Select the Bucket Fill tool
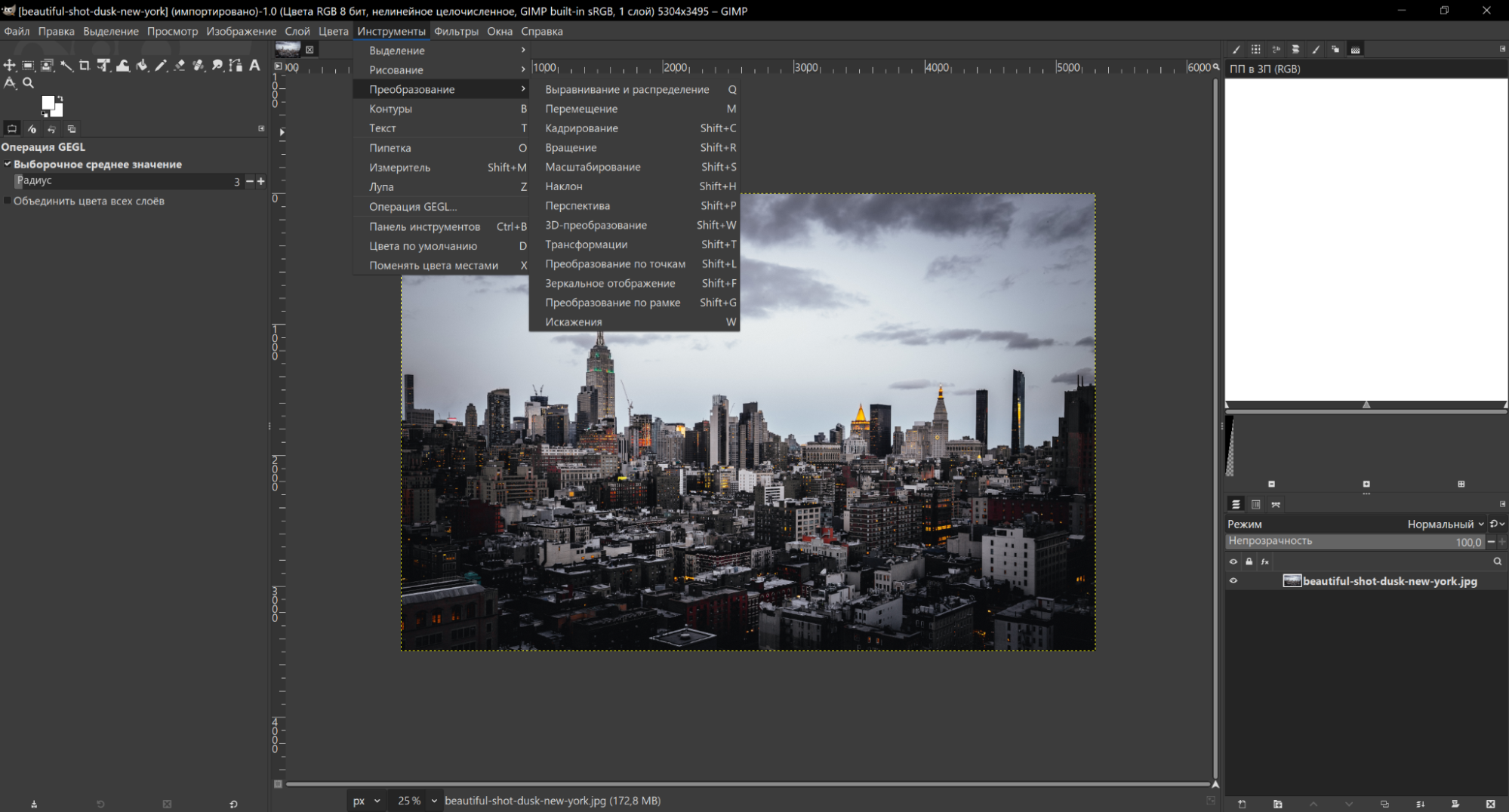The height and width of the screenshot is (812, 1509). tap(141, 66)
